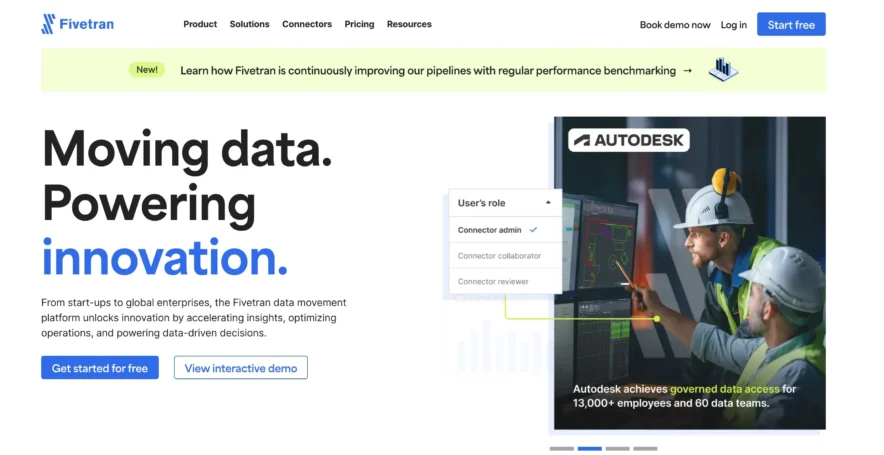The width and height of the screenshot is (884, 455).
Task: Expand the Solutions menu
Action: (249, 24)
